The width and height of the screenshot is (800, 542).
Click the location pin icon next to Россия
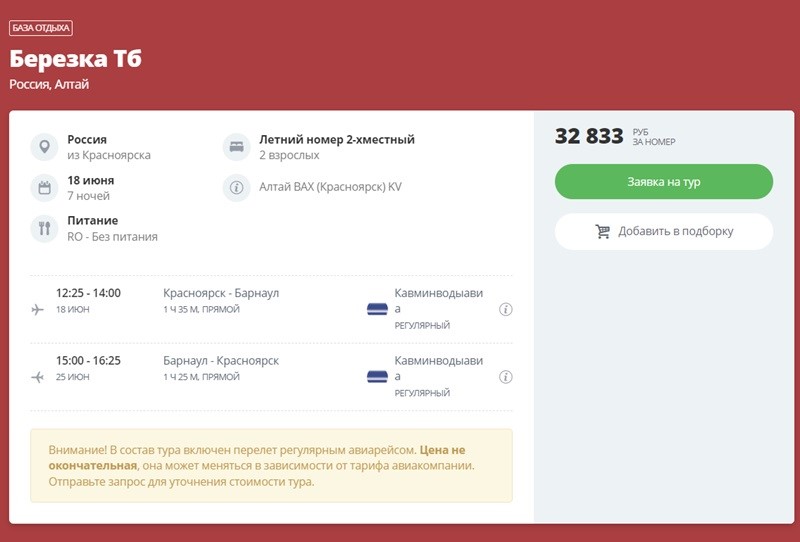(44, 147)
